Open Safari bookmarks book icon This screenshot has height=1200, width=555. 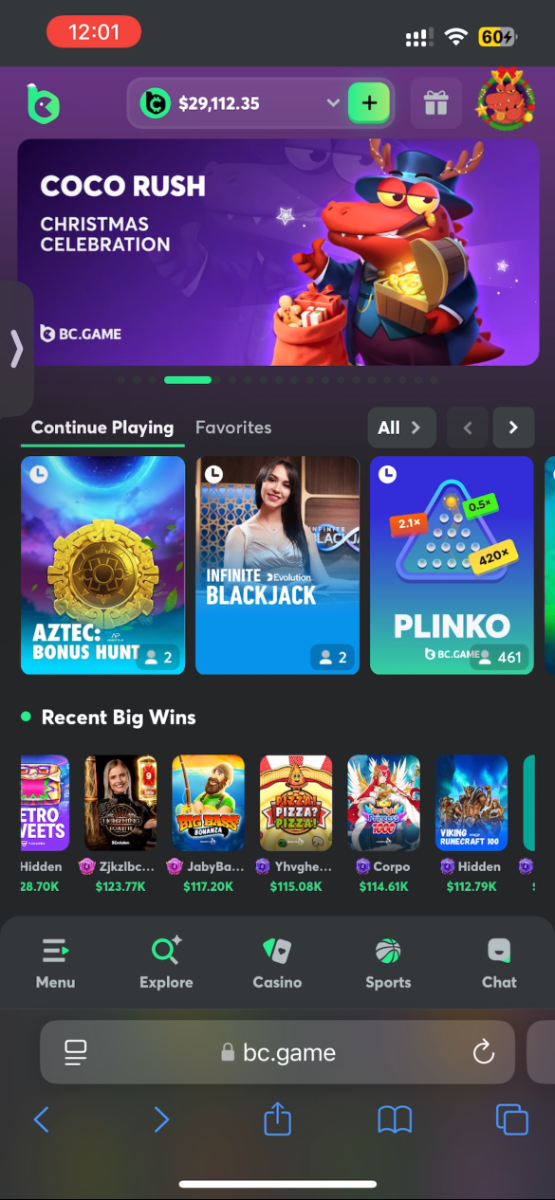coord(395,1119)
